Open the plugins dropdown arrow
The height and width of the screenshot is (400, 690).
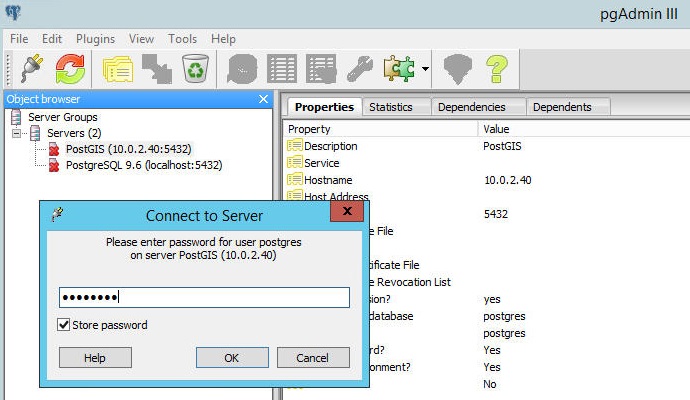pyautogui.click(x=425, y=69)
